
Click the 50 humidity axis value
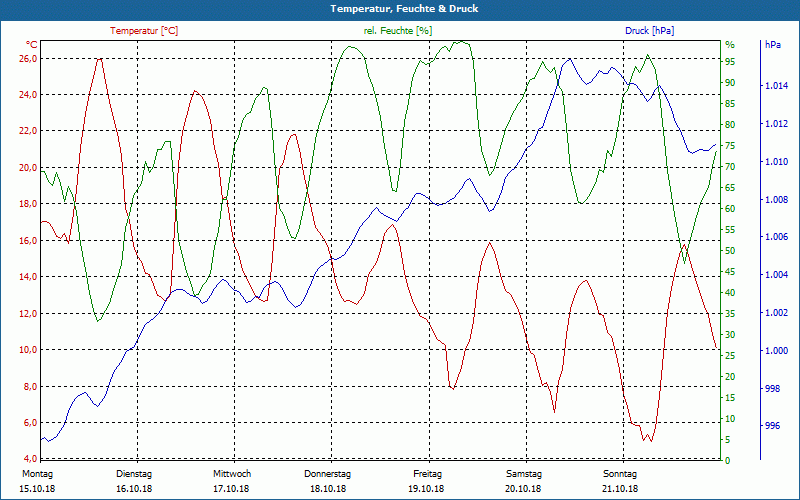730,251
